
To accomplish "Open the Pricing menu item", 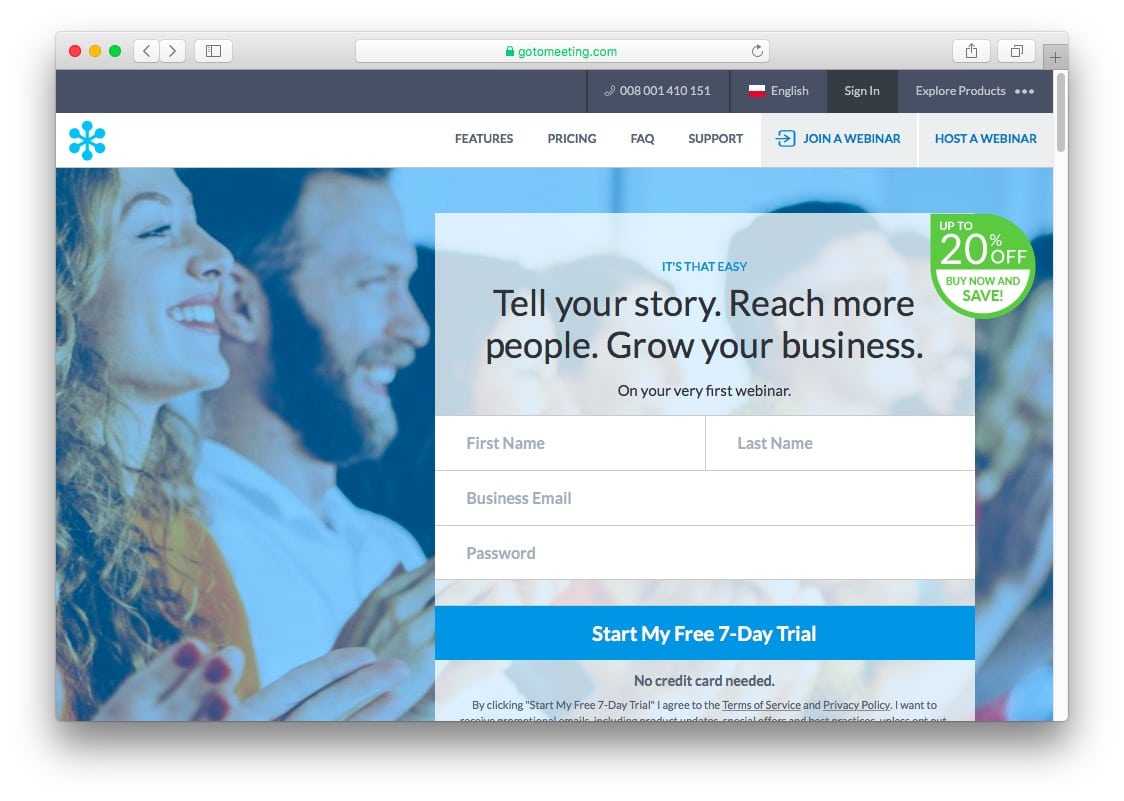I will click(572, 138).
